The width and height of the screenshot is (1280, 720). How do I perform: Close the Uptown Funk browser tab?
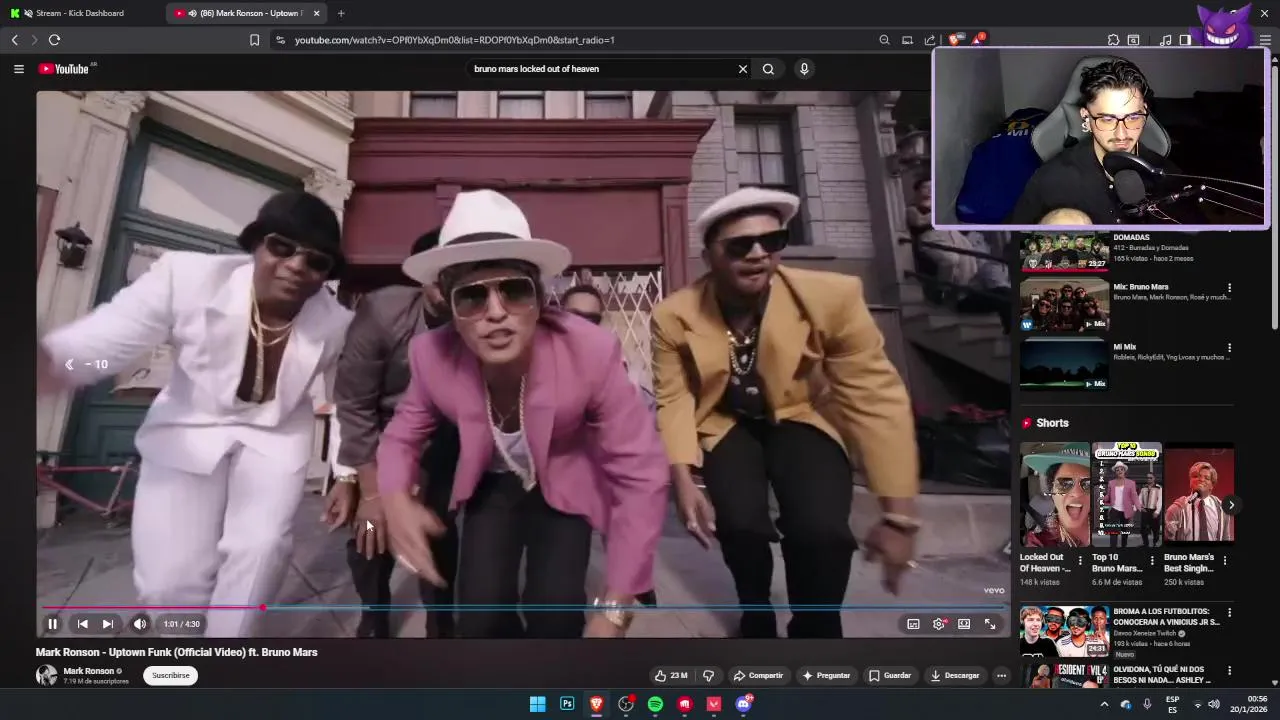(x=317, y=13)
